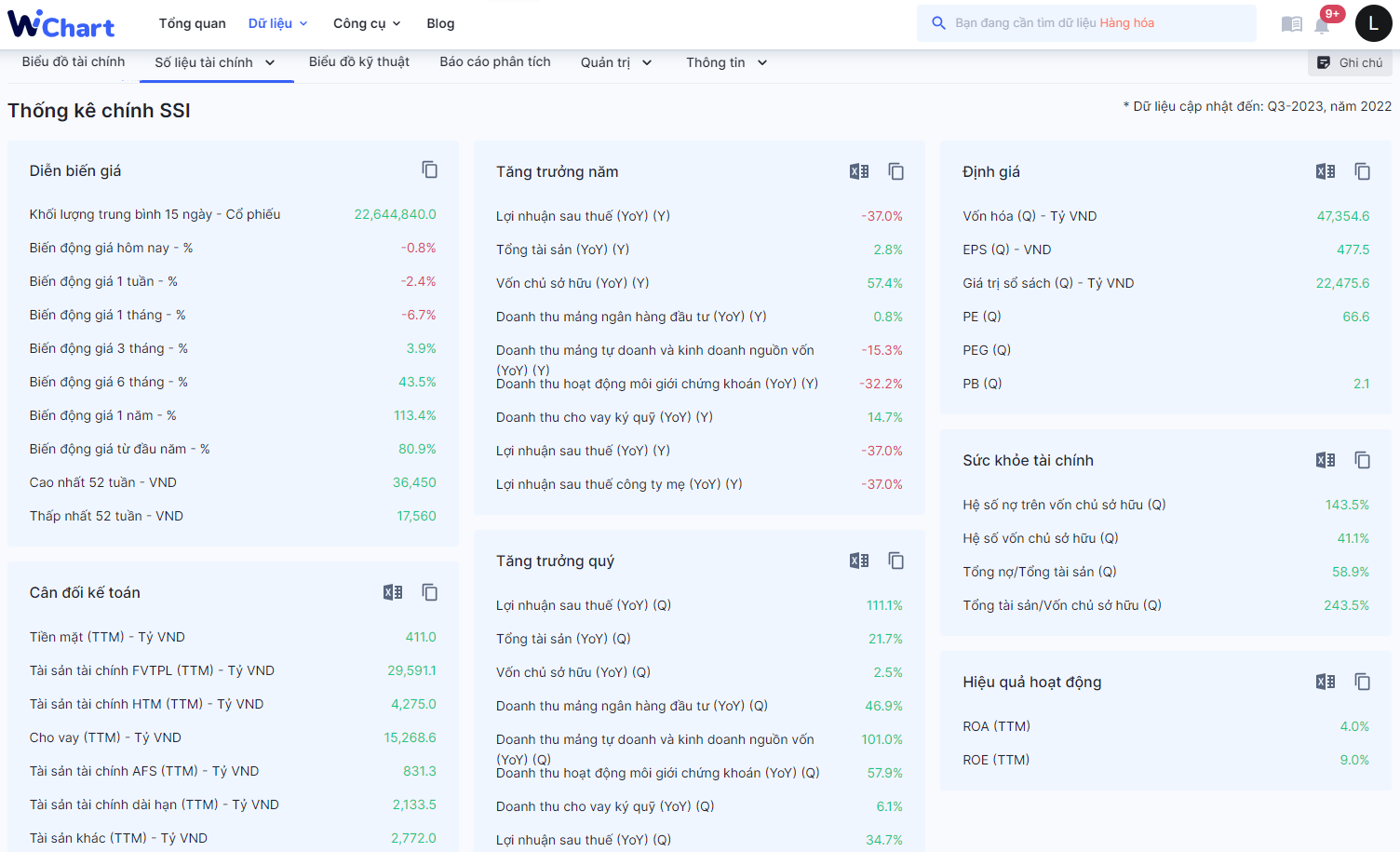The image size is (1400, 852).
Task: Click the data update date note
Action: [1258, 106]
